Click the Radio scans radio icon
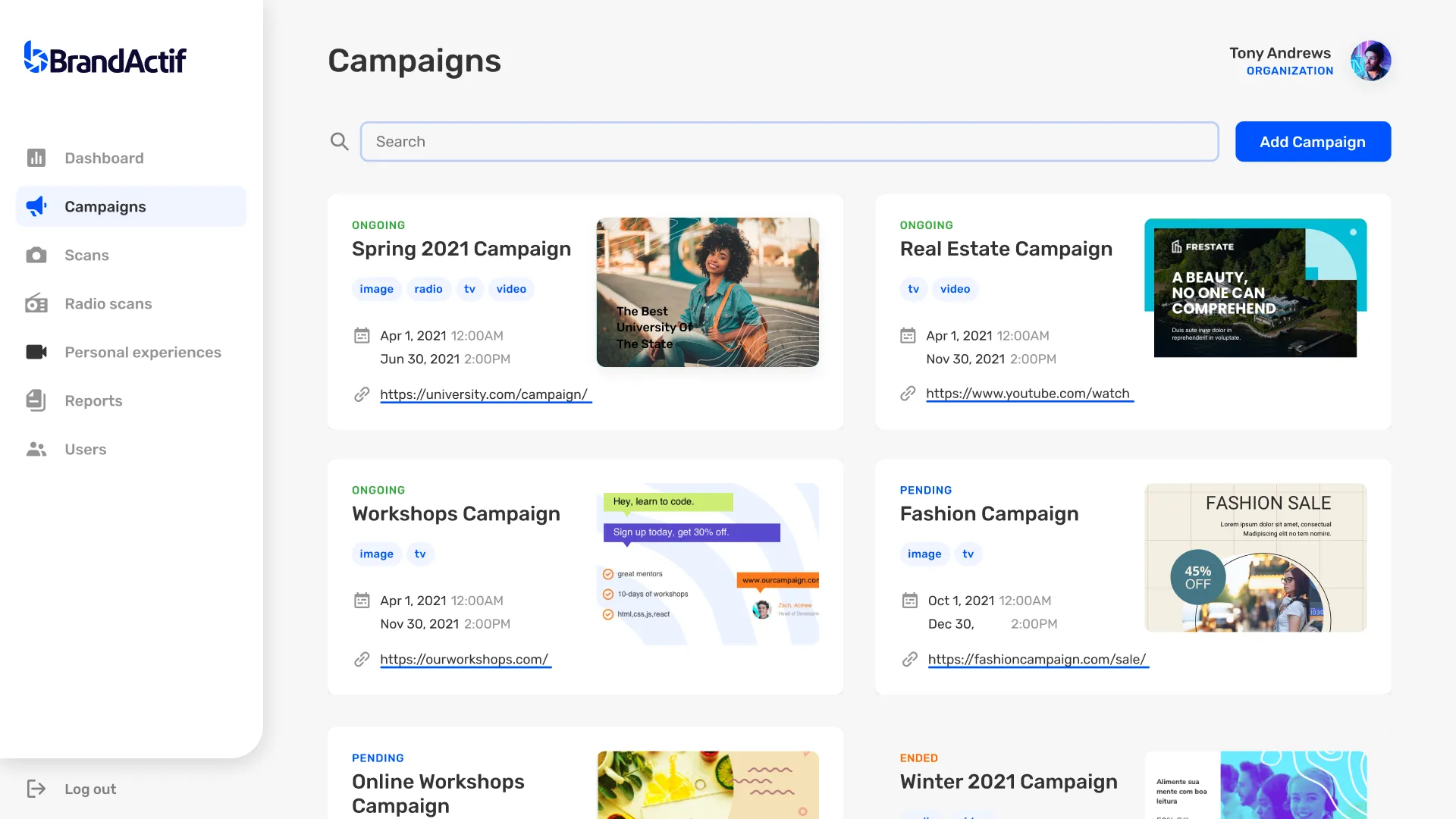This screenshot has height=819, width=1456. coord(36,303)
